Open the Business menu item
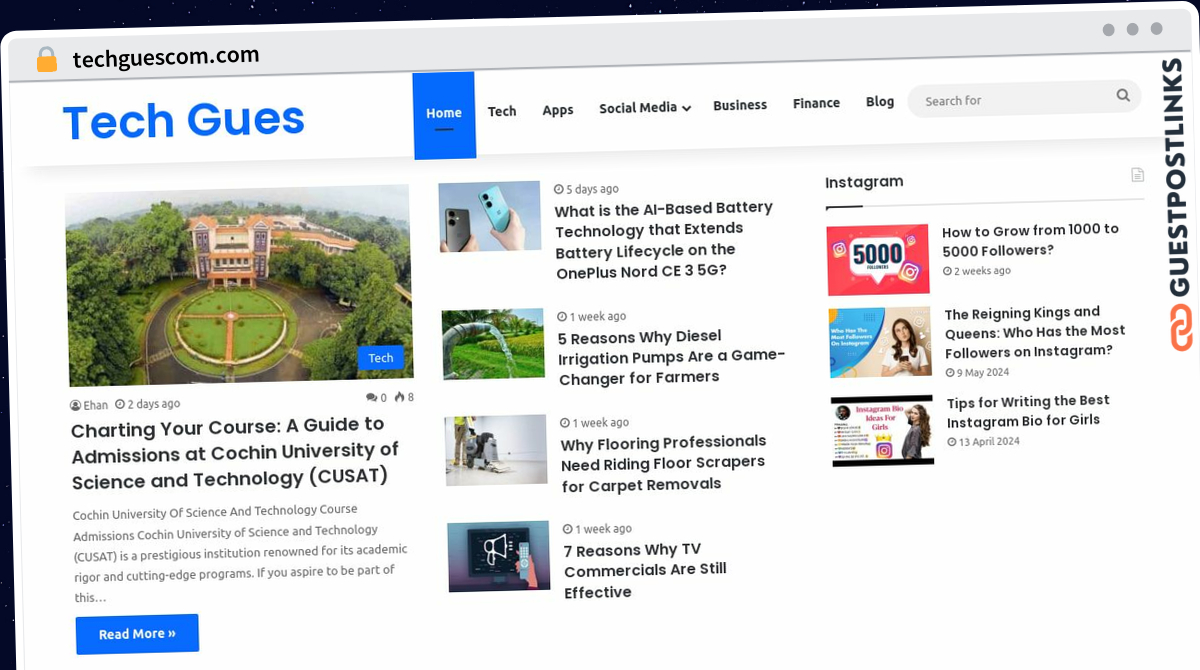1200x670 pixels. coord(740,105)
